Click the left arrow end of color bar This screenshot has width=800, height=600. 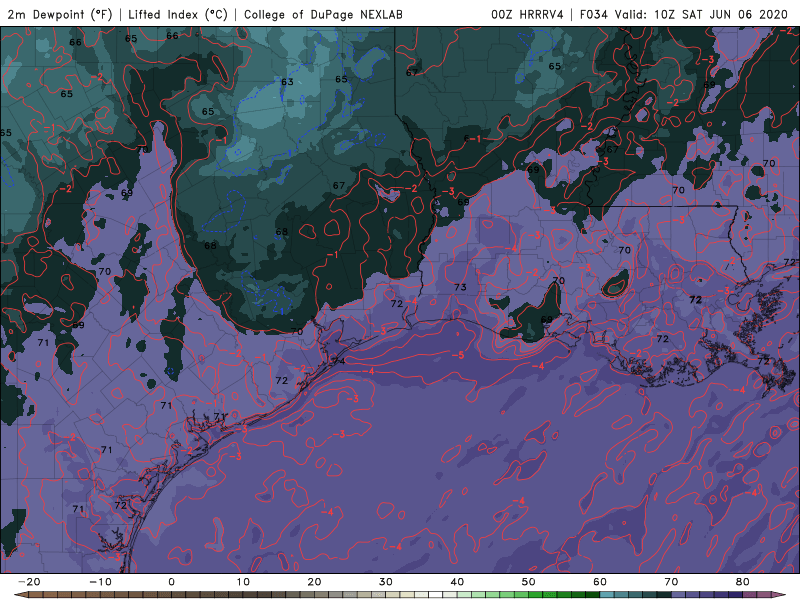click(x=20, y=595)
